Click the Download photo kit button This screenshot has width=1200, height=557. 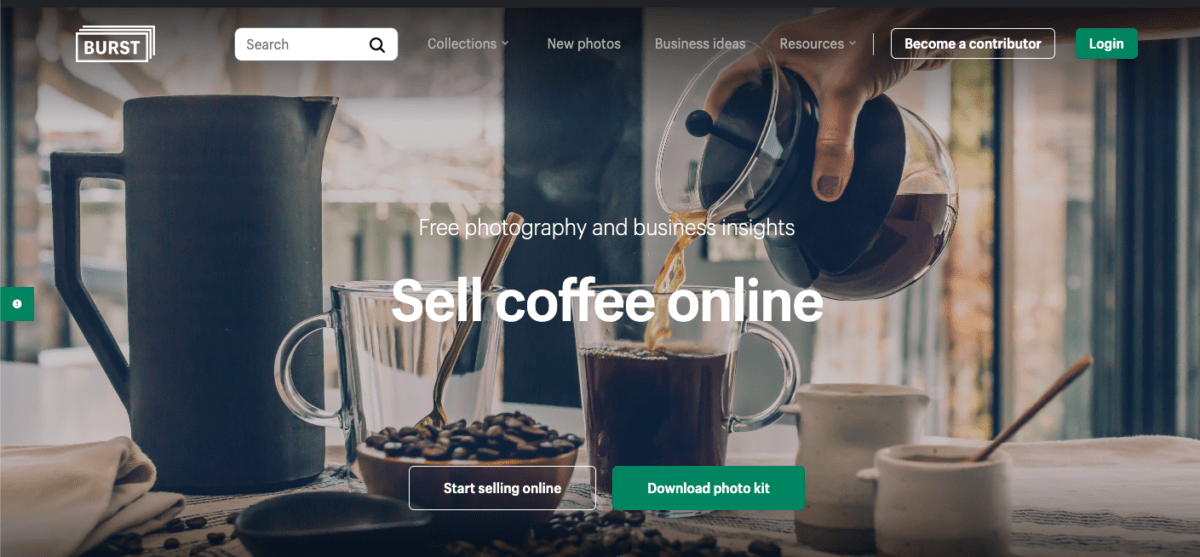[708, 488]
